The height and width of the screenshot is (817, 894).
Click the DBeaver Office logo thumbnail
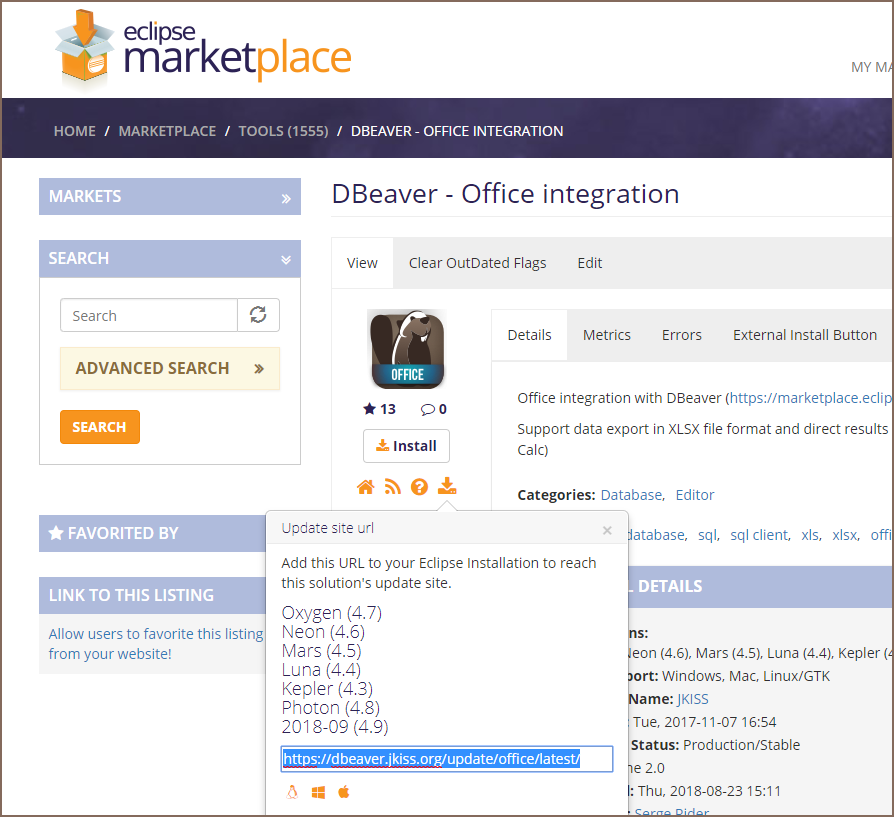[x=407, y=349]
